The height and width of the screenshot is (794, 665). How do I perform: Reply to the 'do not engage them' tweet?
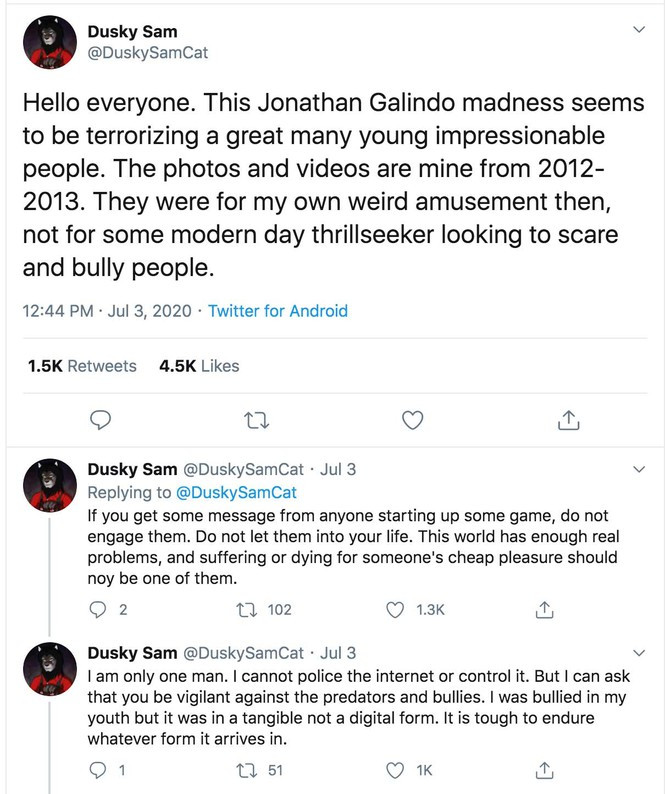(97, 609)
